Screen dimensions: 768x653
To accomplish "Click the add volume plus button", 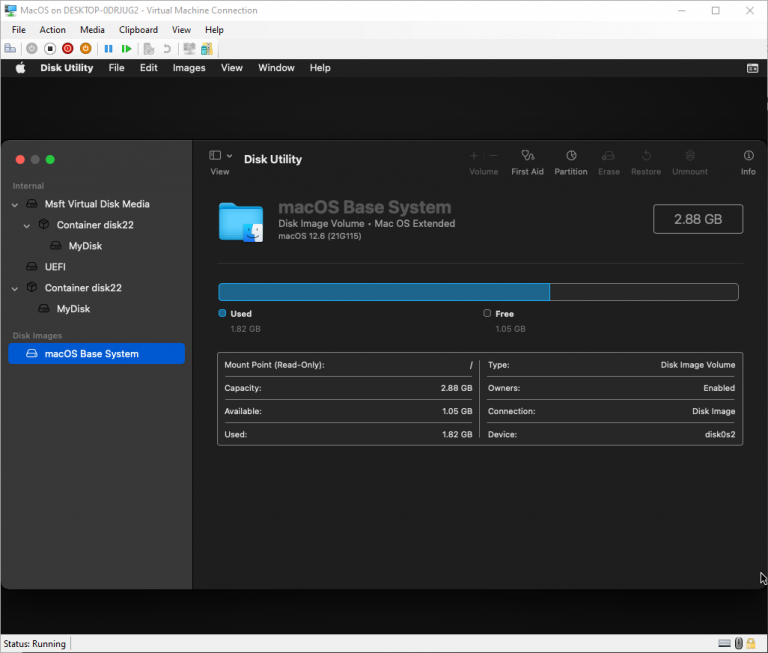I will coord(474,156).
